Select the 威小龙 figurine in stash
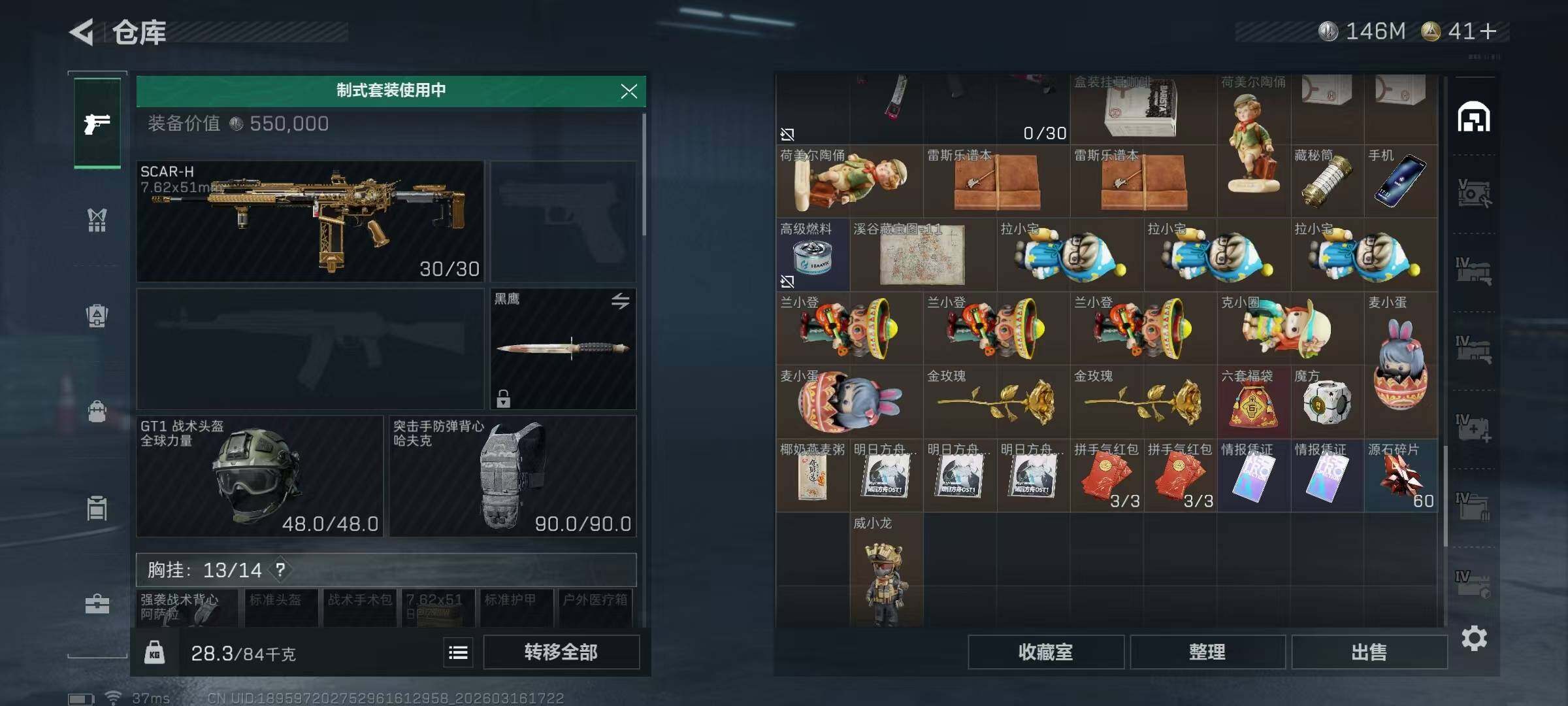The width and height of the screenshot is (1568, 706). tap(886, 570)
